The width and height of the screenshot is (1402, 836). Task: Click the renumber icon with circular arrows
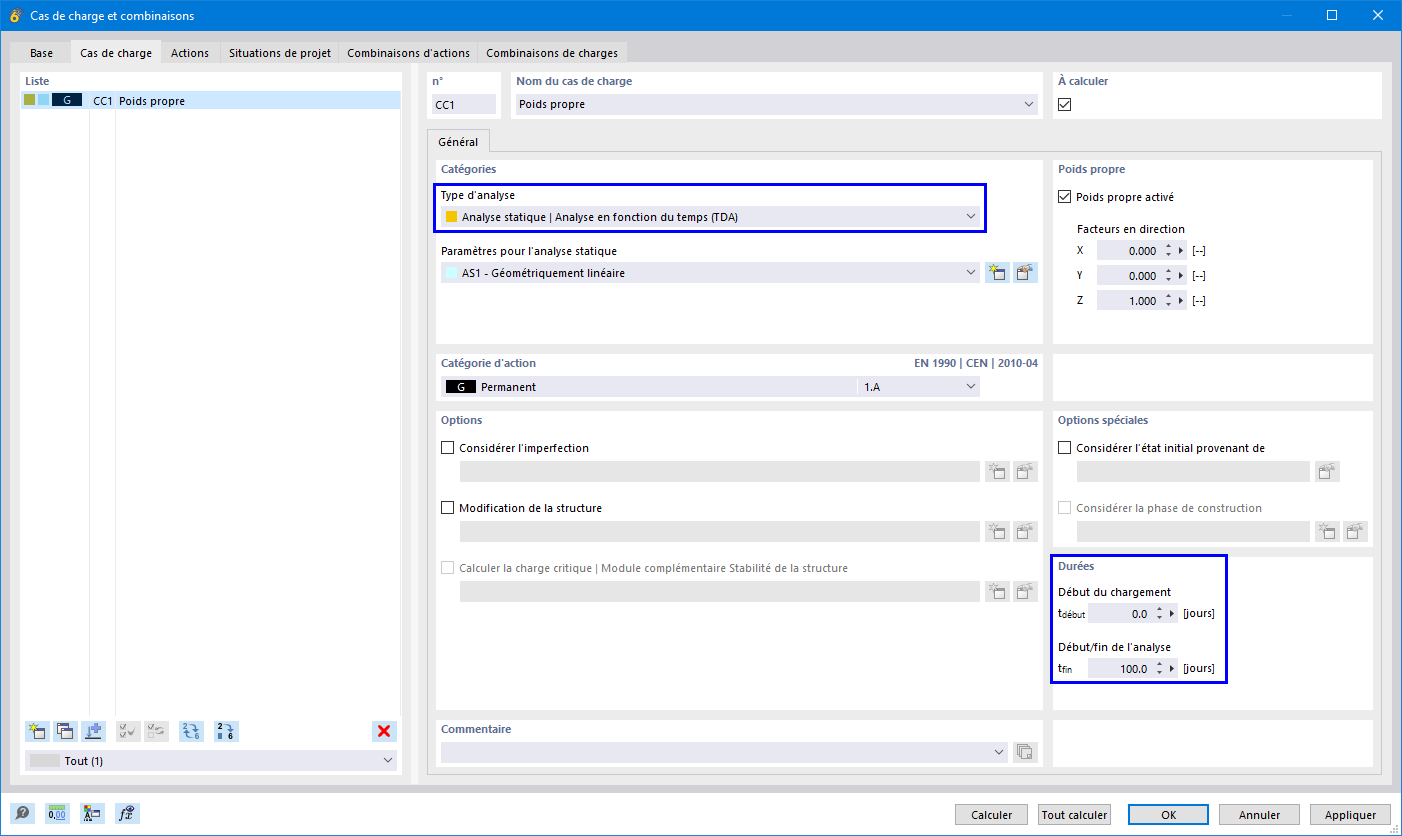pyautogui.click(x=191, y=731)
